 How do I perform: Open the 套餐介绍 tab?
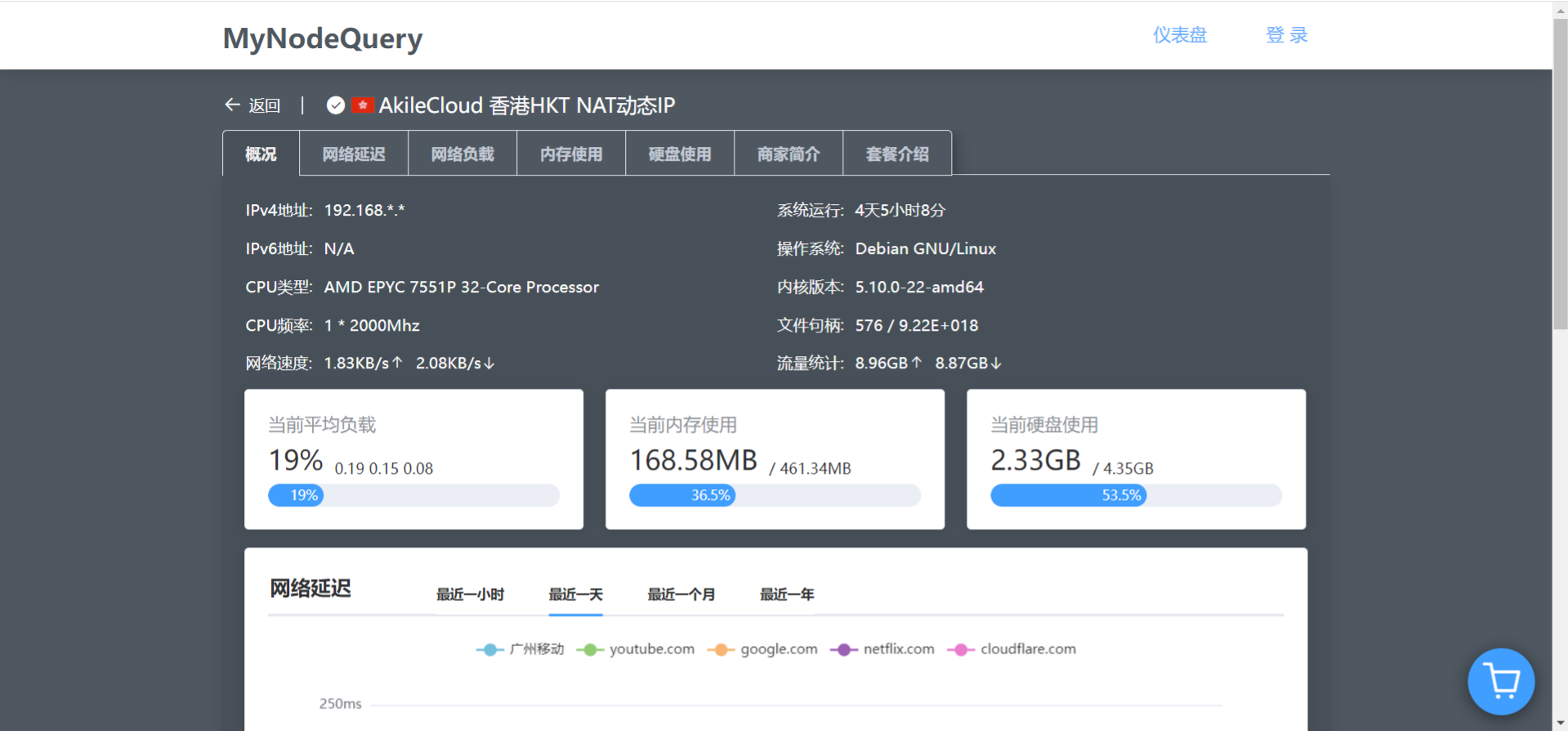click(897, 154)
